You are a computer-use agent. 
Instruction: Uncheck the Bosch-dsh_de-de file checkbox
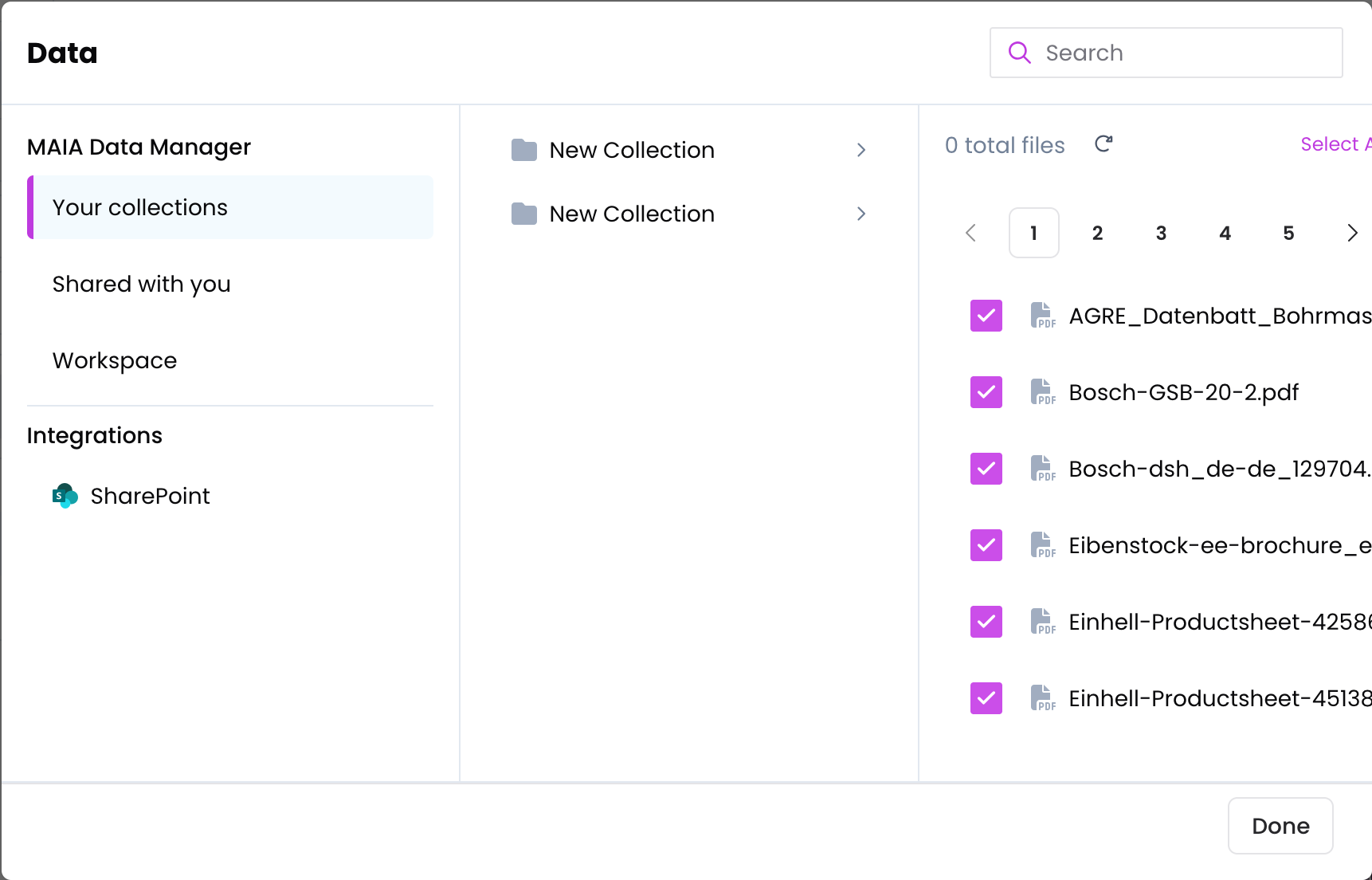pyautogui.click(x=986, y=469)
